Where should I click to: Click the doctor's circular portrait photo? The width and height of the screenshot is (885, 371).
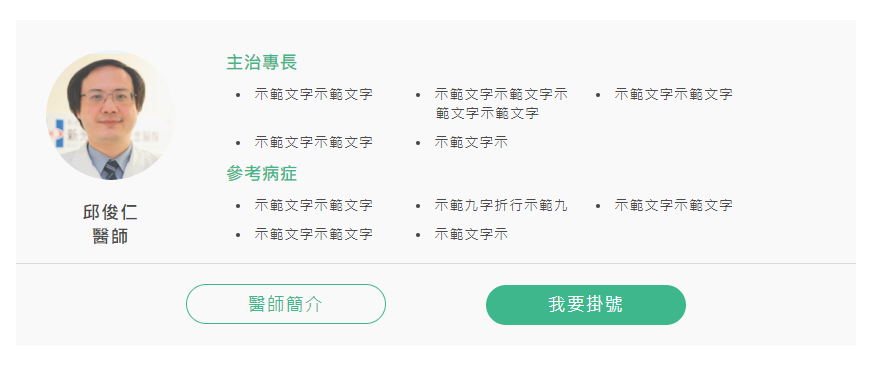point(111,116)
